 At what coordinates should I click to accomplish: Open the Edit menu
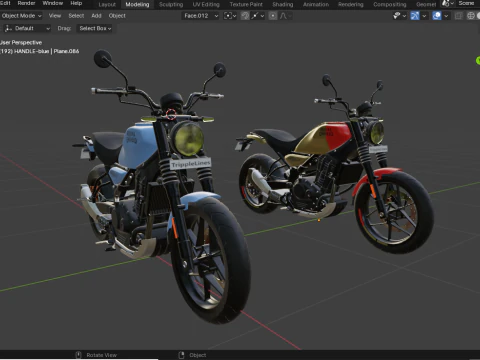(5, 3)
